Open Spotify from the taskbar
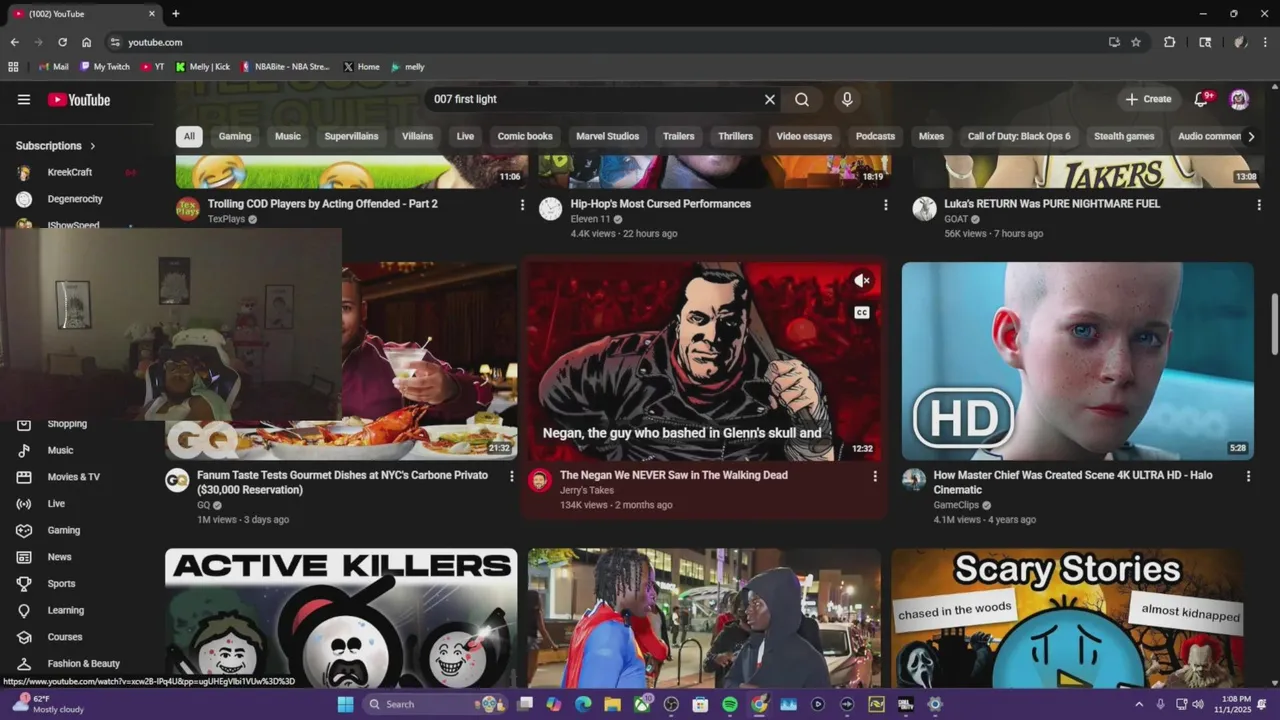 pos(730,704)
